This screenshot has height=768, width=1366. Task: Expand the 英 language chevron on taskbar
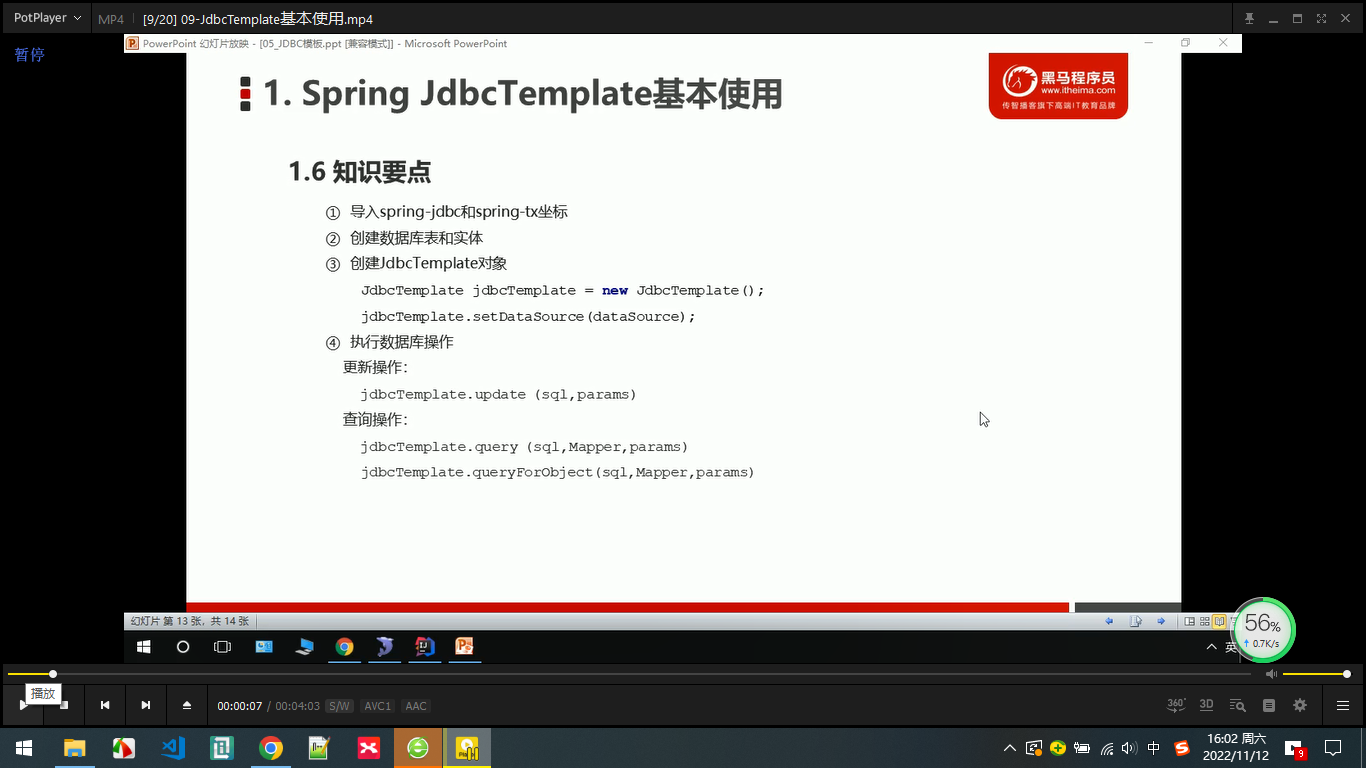[x=1211, y=646]
